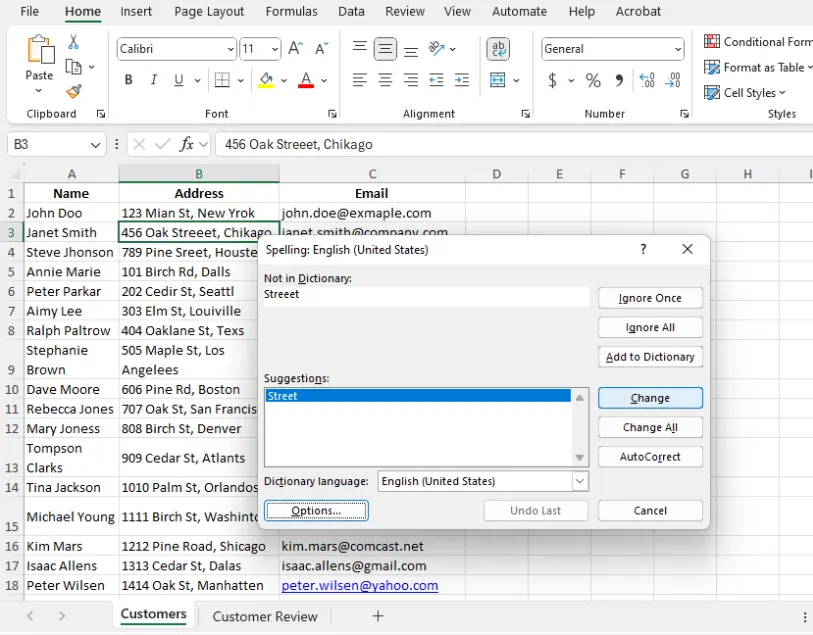Screen dimensions: 813x635
Task: Toggle Bold formatting
Action: (x=129, y=80)
